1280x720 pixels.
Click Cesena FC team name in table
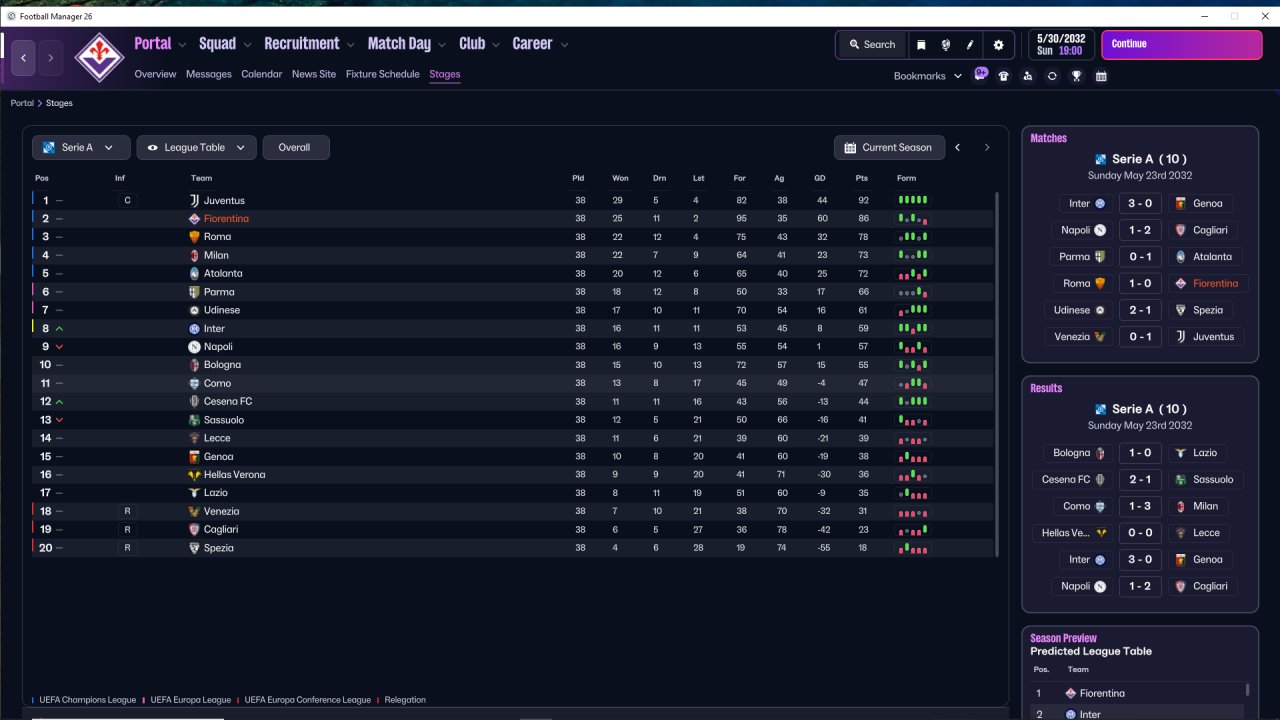click(228, 402)
